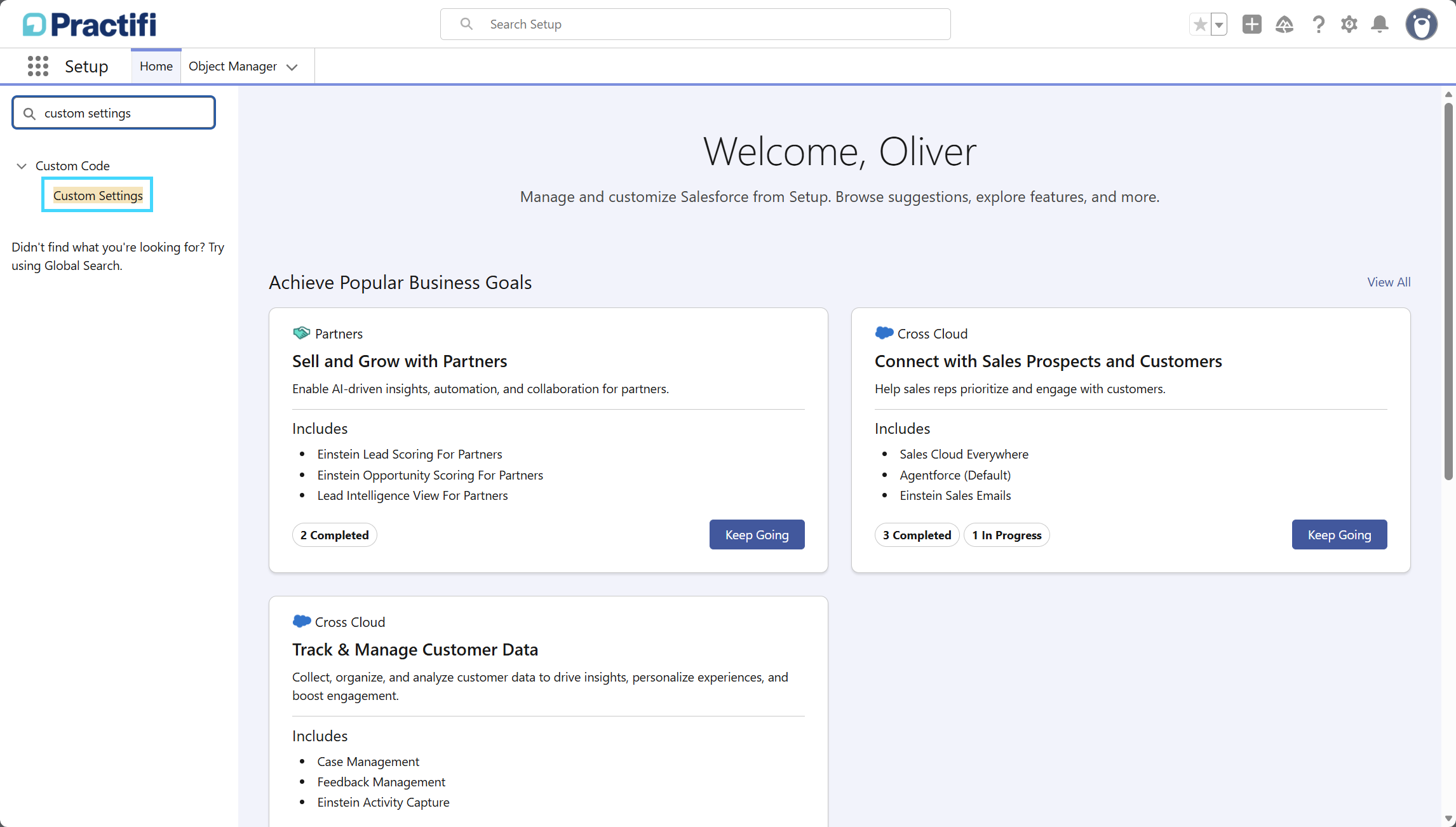Open the Object Manager tab

[233, 66]
